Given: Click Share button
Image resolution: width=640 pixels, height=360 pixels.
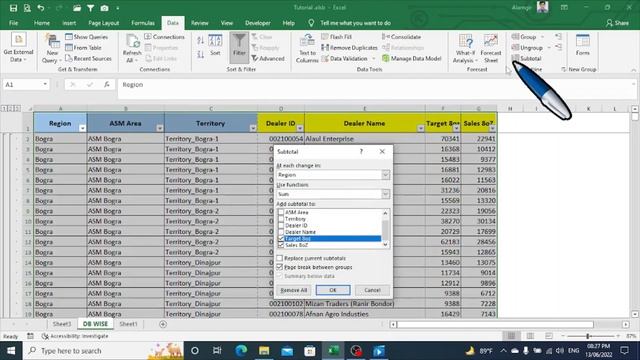Looking at the screenshot, I should pos(617,23).
